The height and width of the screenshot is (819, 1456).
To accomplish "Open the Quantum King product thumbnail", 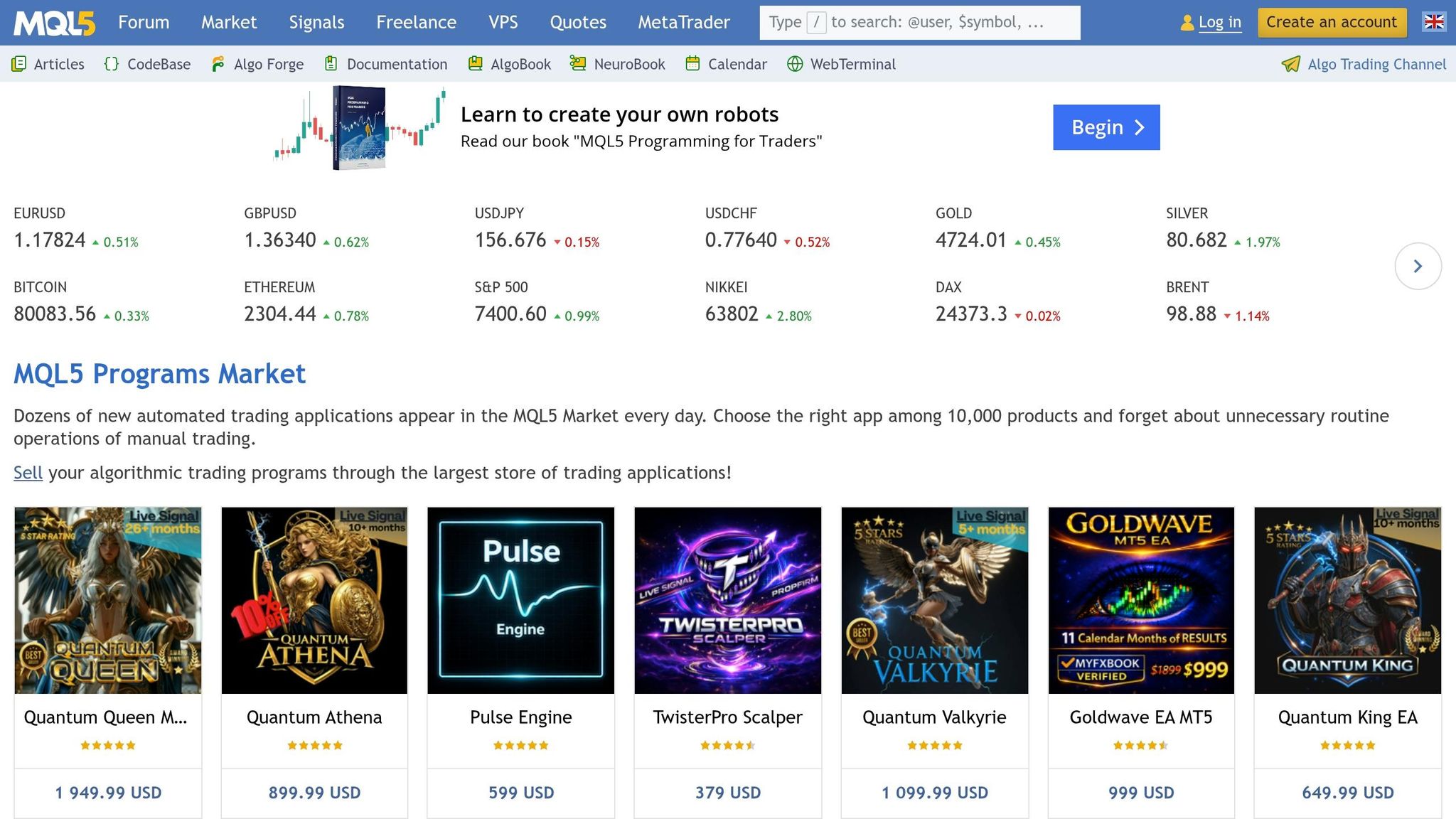I will pos(1348,601).
